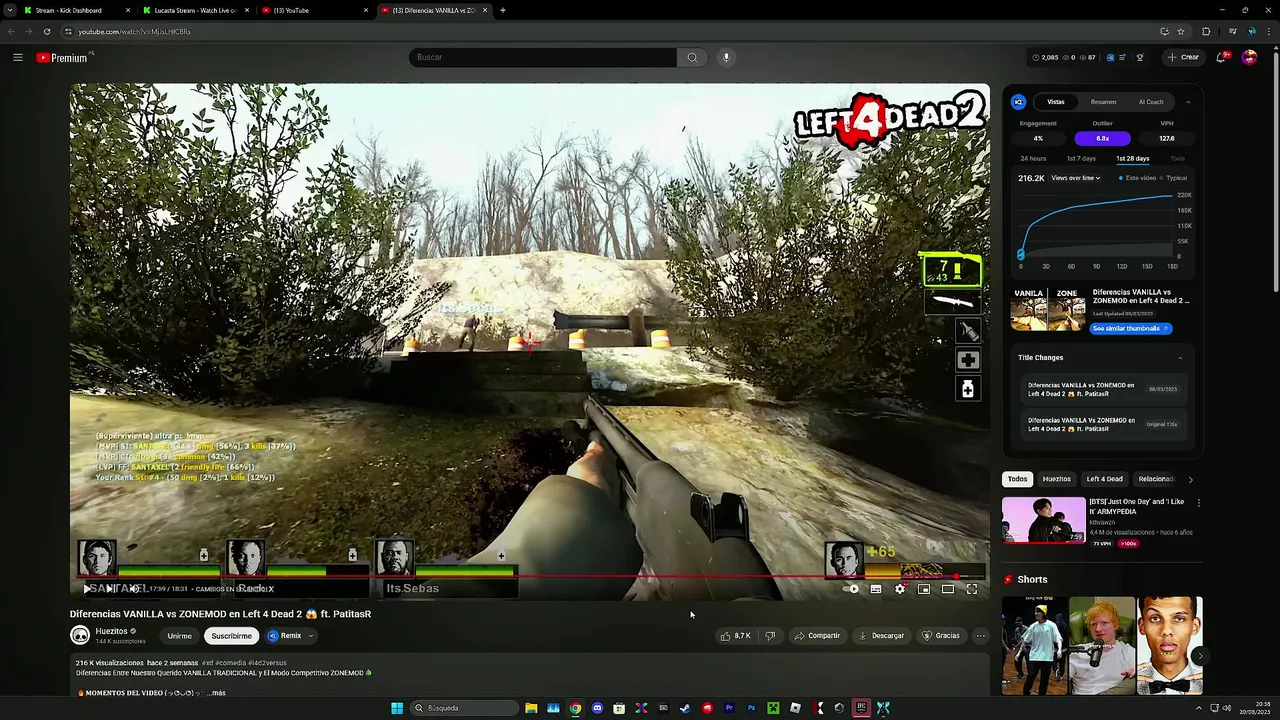This screenshot has height=720, width=1280.
Task: Collapse the vidIQ stats panel
Action: (1188, 102)
